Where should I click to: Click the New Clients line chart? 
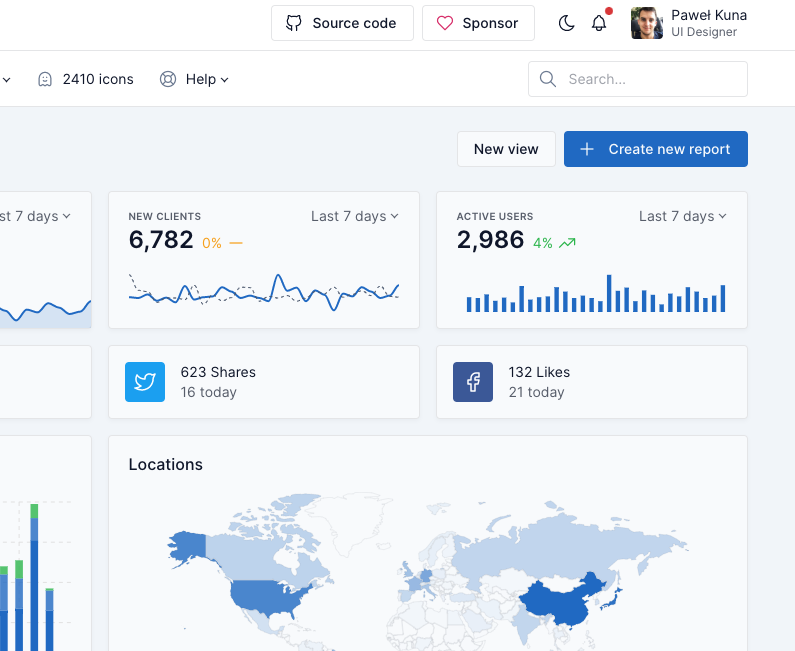[x=264, y=293]
